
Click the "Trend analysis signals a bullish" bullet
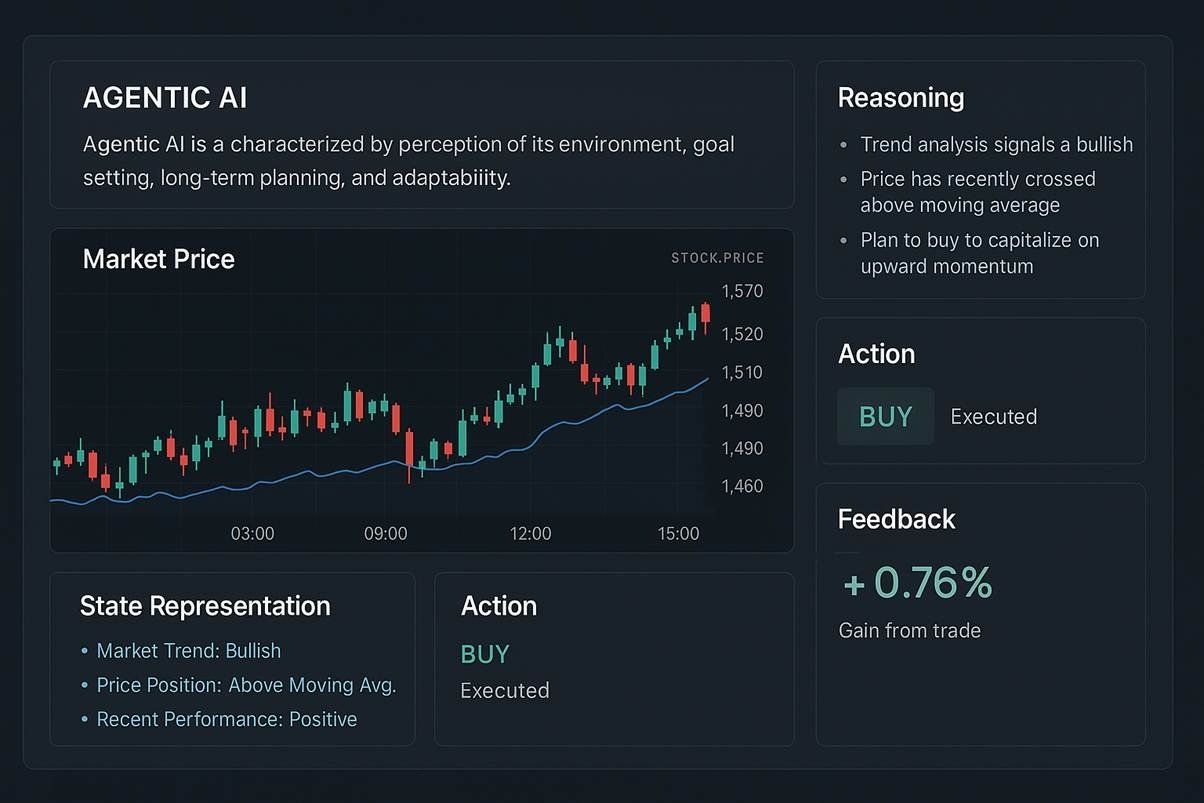pyautogui.click(x=996, y=145)
